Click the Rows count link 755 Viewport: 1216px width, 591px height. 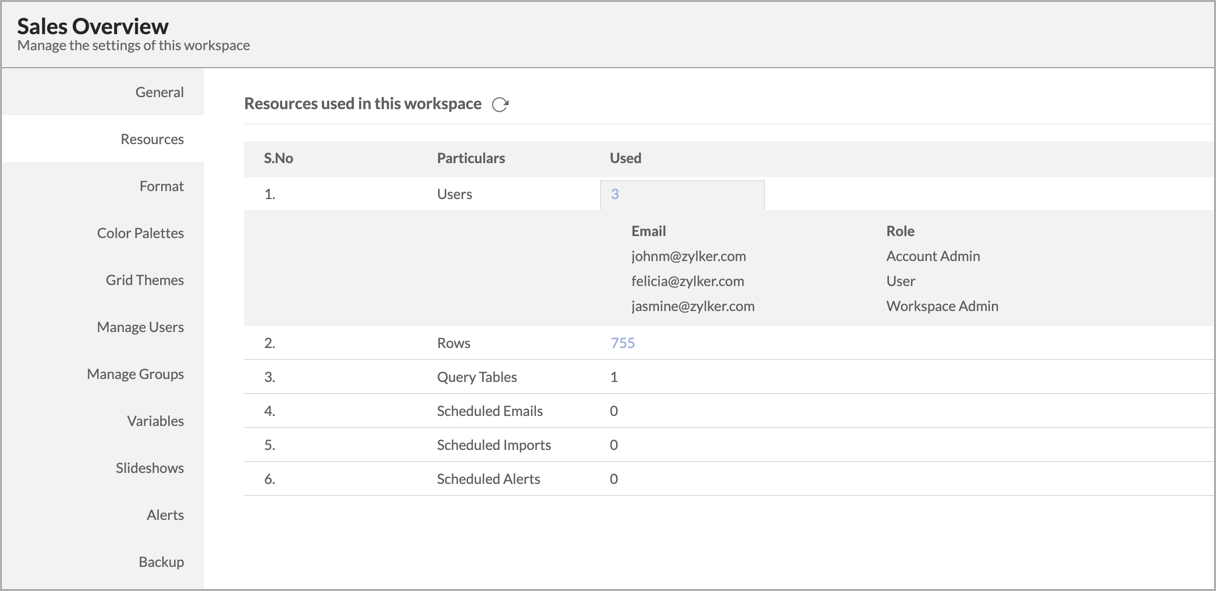click(x=622, y=343)
